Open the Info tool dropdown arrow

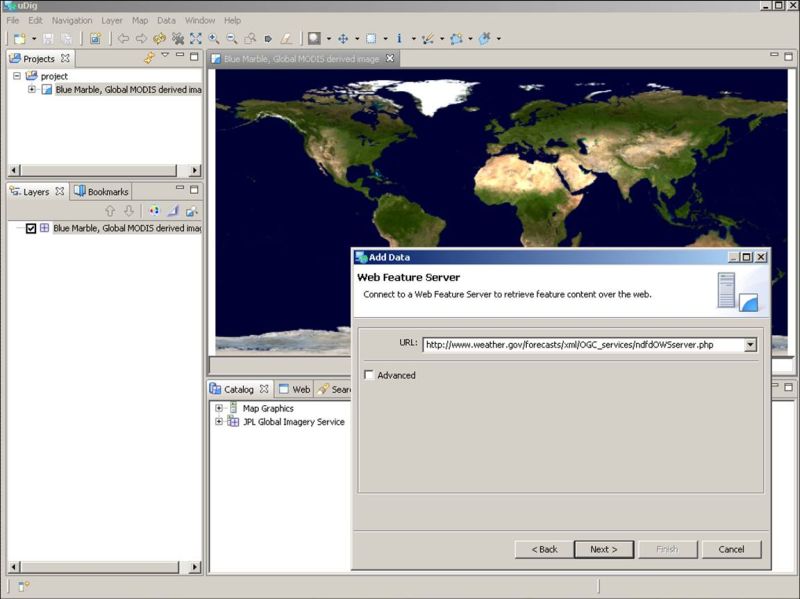coord(414,39)
